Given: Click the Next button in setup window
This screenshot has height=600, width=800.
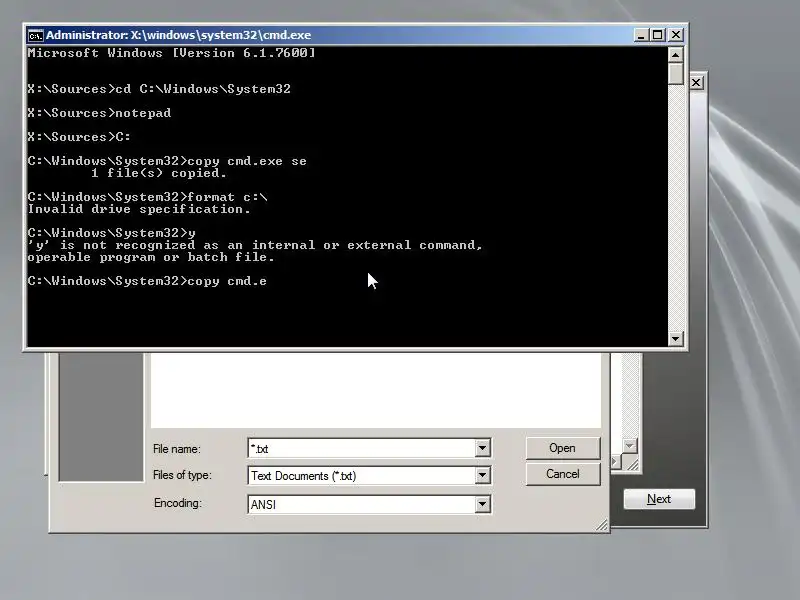Looking at the screenshot, I should 659,499.
